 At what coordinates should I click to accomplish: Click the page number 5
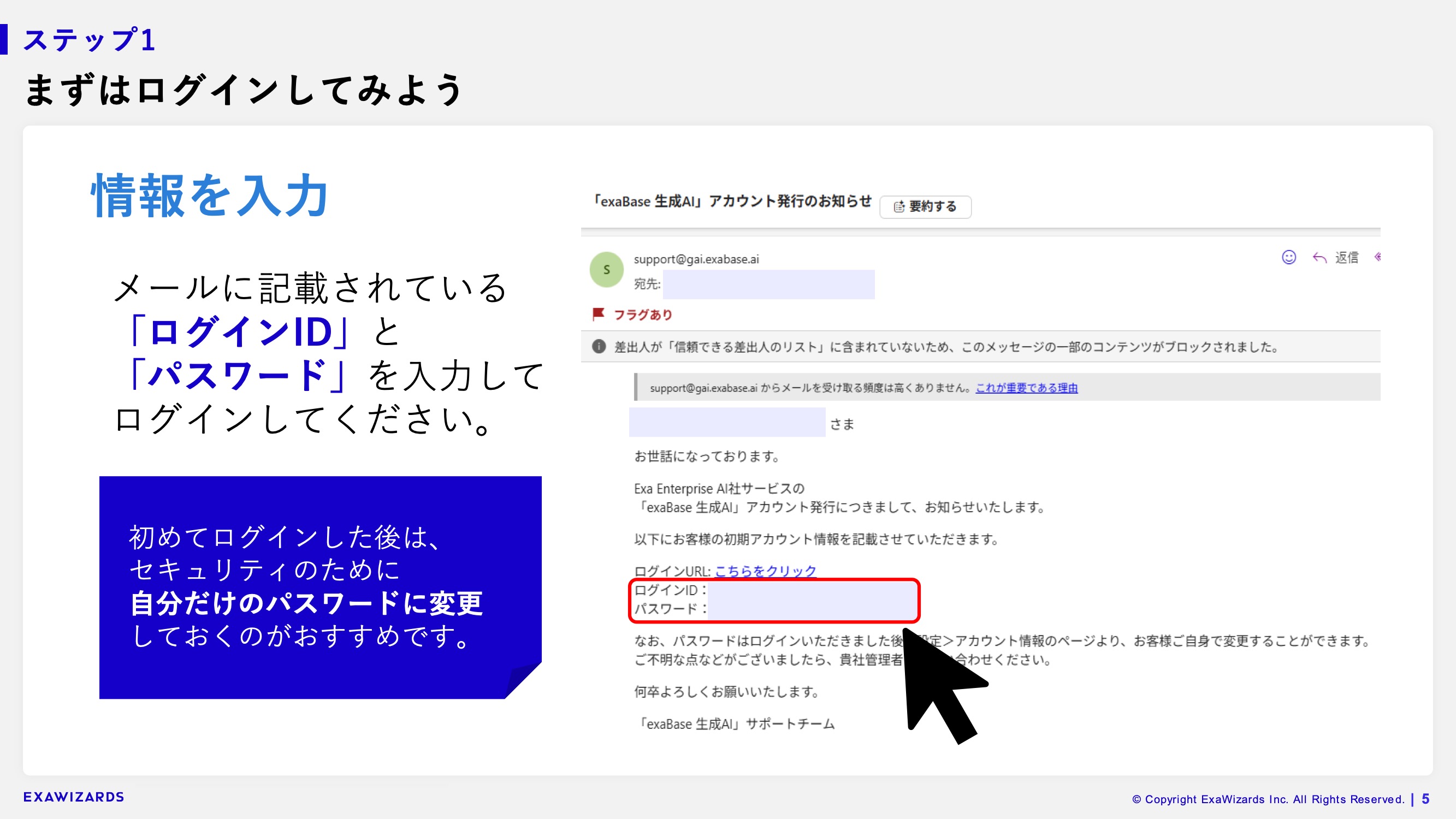click(x=1425, y=799)
